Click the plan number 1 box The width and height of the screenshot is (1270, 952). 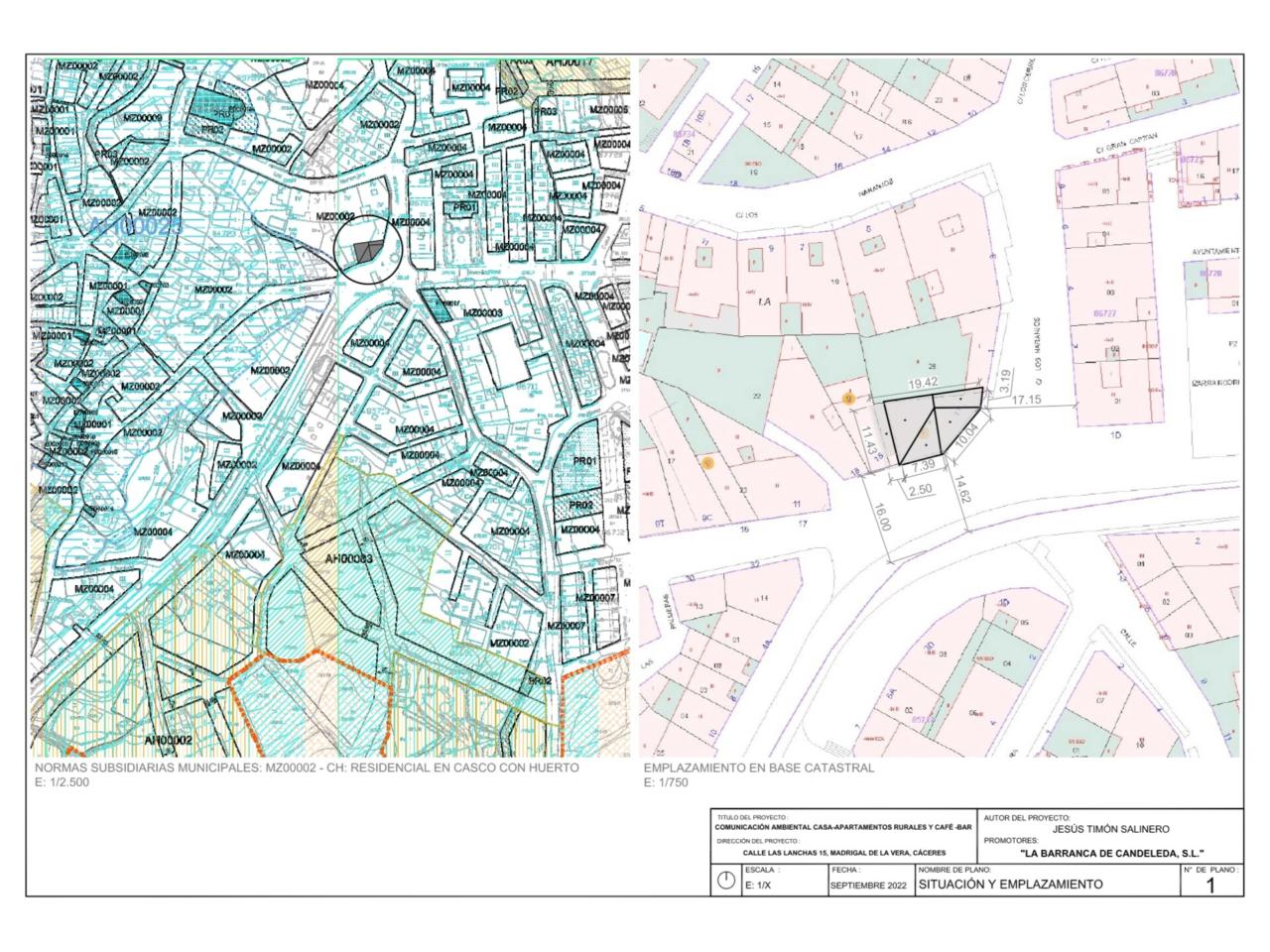pyautogui.click(x=1209, y=884)
